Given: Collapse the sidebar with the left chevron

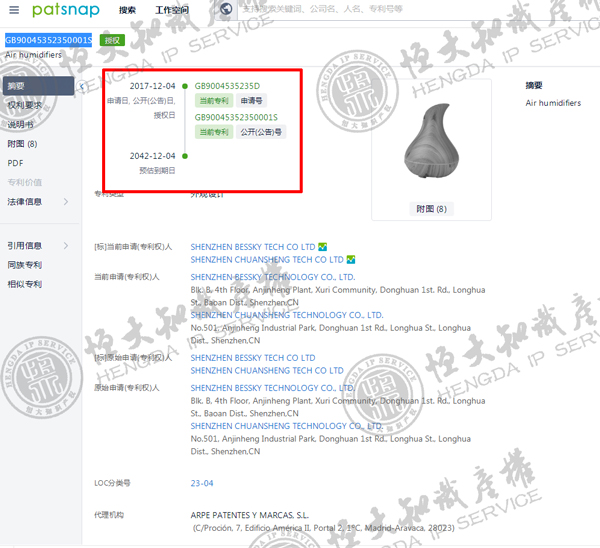Looking at the screenshot, I should [x=82, y=86].
